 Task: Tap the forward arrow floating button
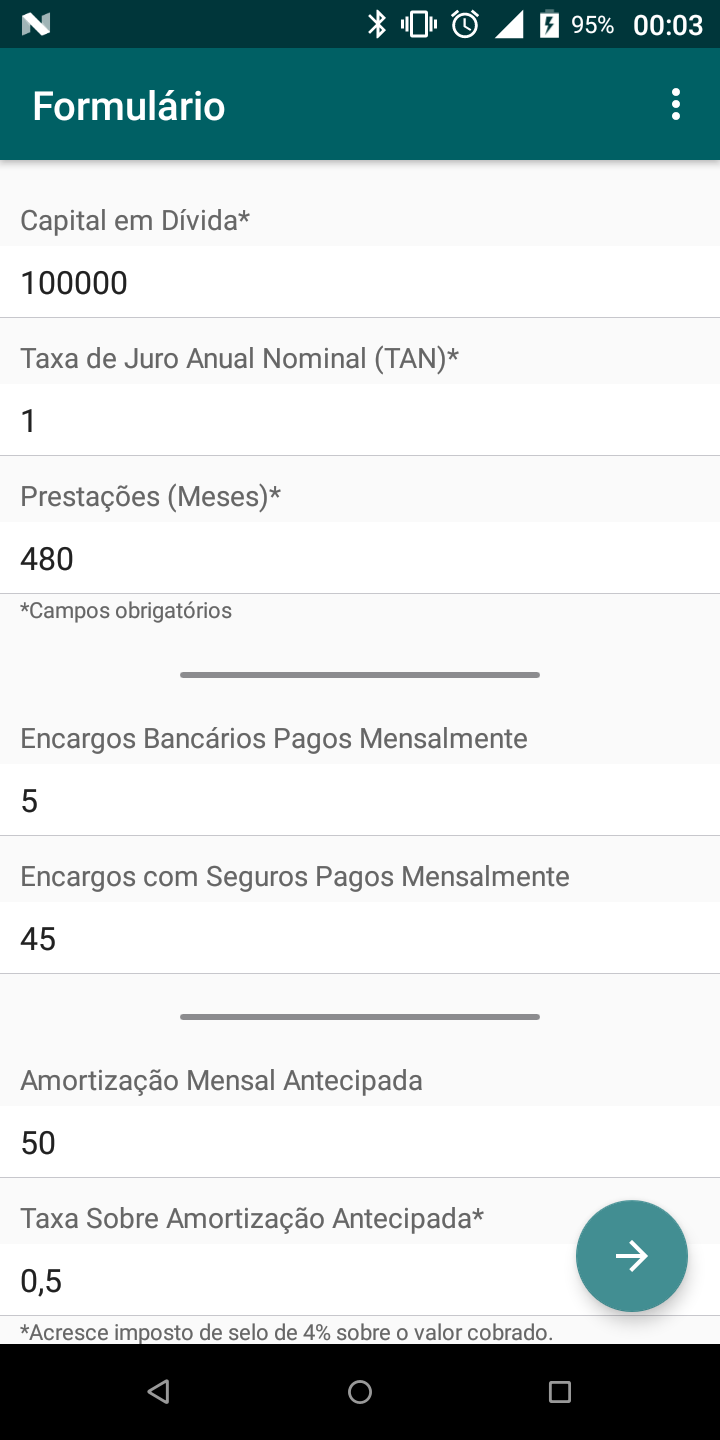point(631,1255)
